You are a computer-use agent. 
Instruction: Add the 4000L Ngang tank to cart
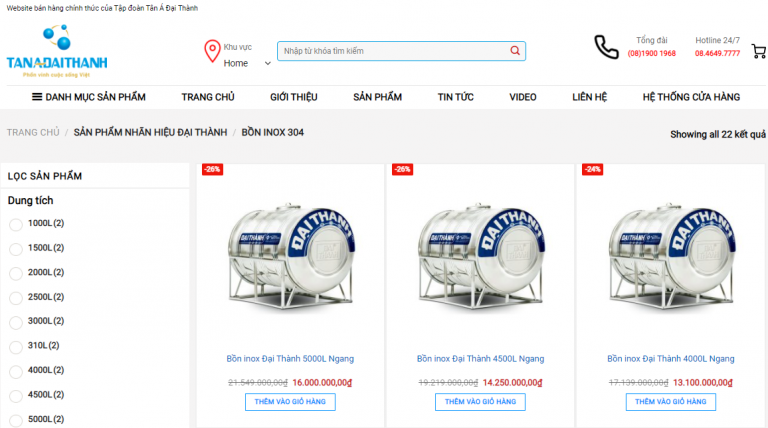pyautogui.click(x=671, y=402)
